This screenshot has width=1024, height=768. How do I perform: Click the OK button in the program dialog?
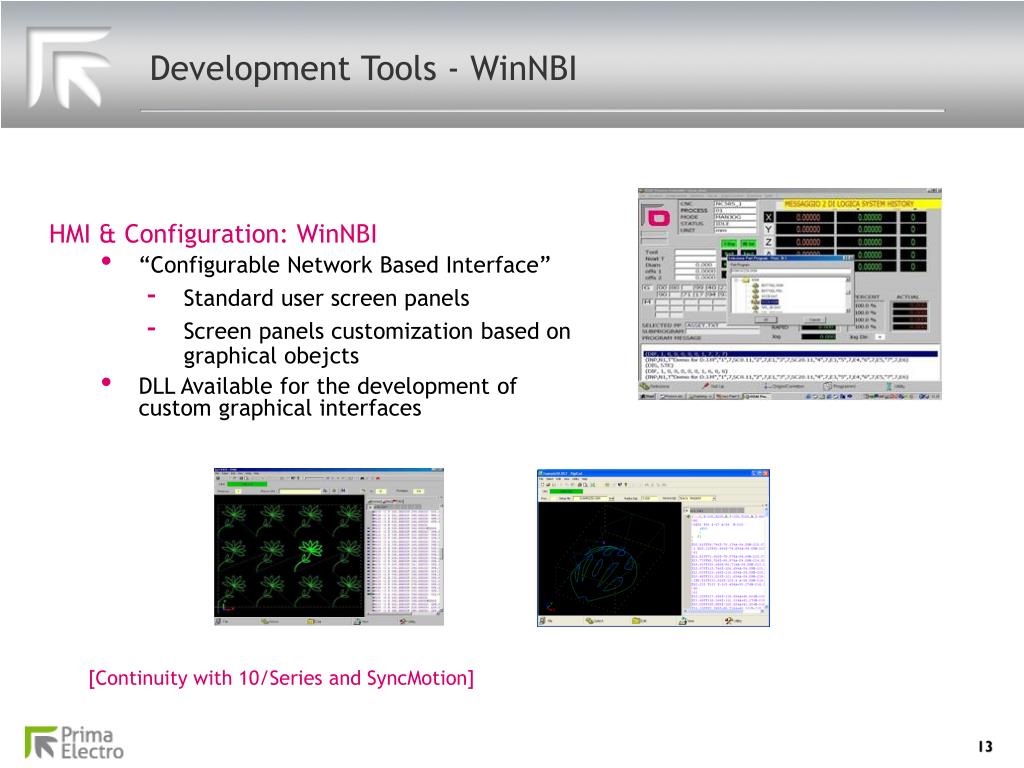tap(765, 319)
